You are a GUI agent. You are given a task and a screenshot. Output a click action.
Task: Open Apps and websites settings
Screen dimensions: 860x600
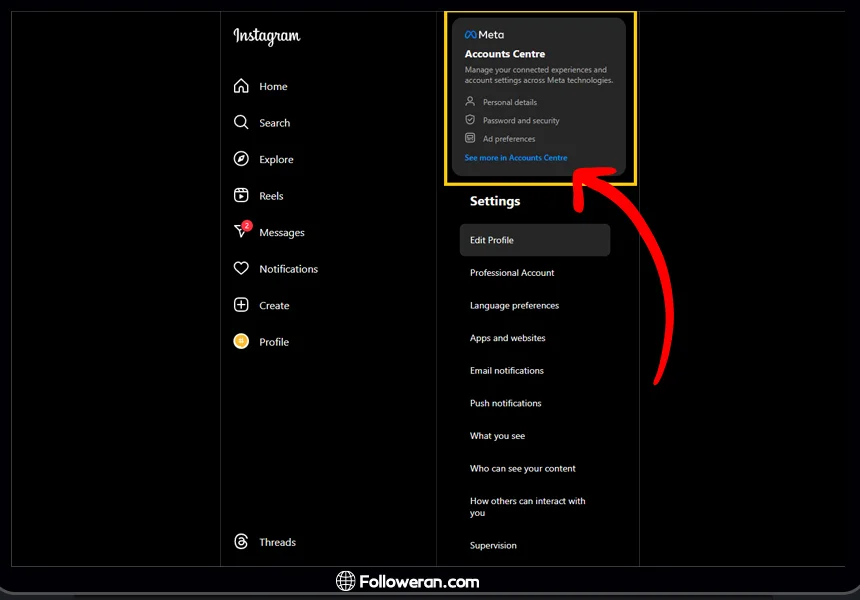coord(507,338)
